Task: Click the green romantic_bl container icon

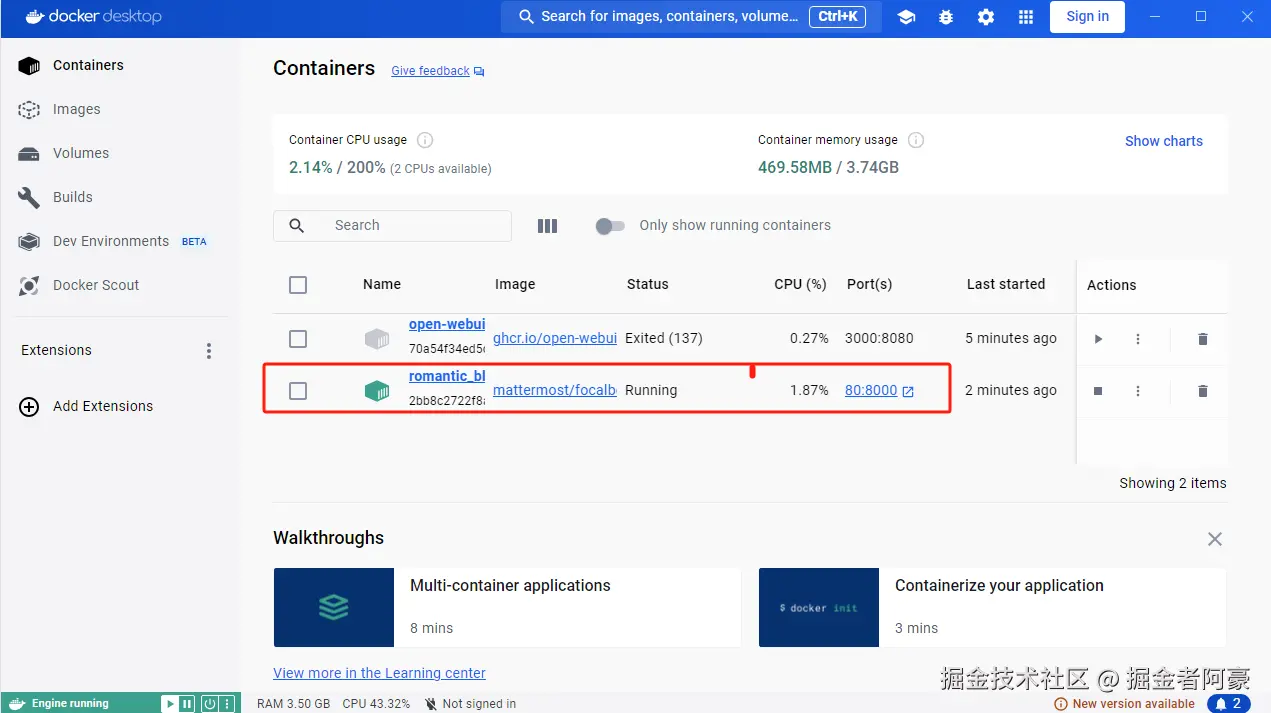Action: click(x=377, y=391)
